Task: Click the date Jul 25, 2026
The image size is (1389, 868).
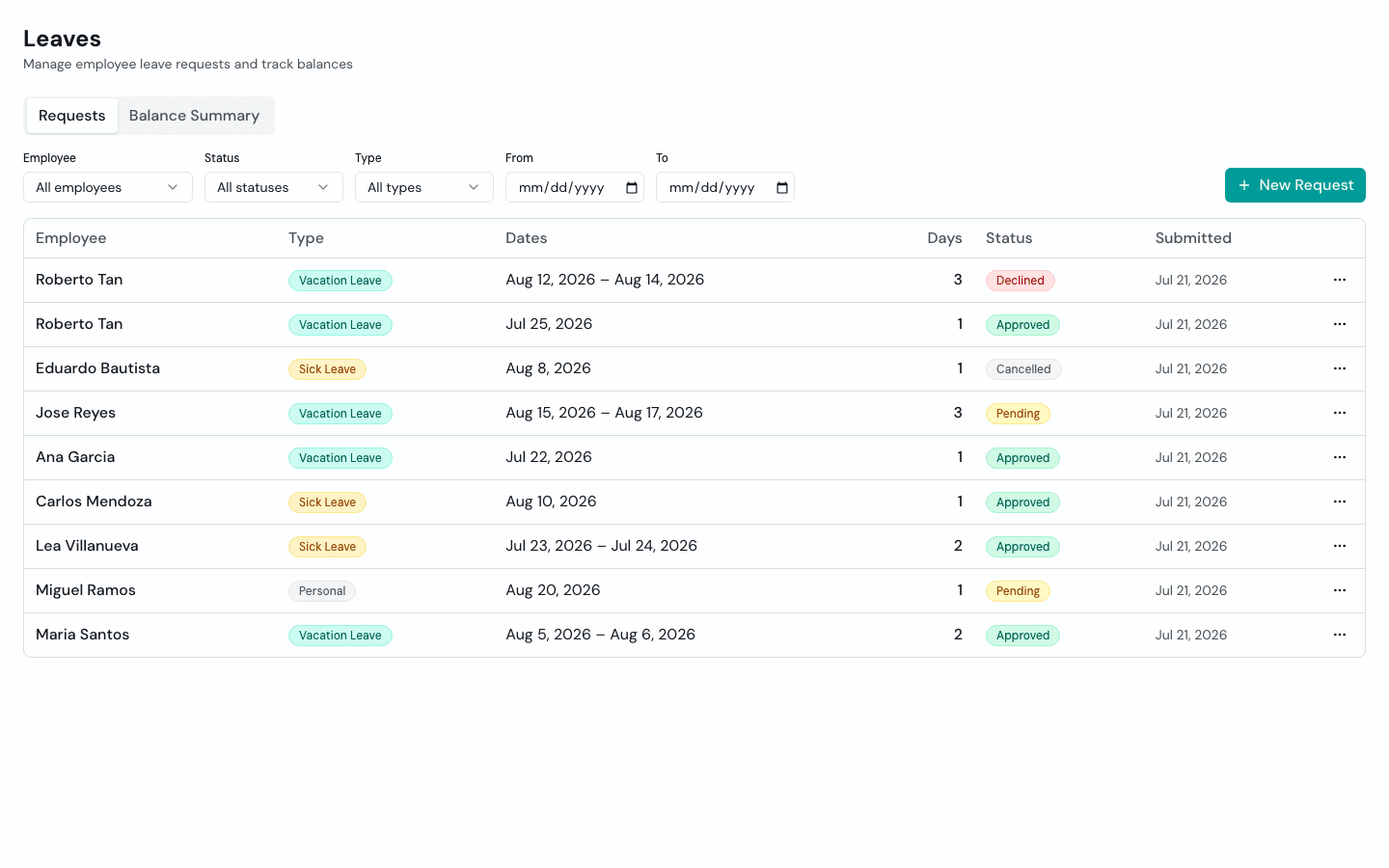Action: [549, 324]
